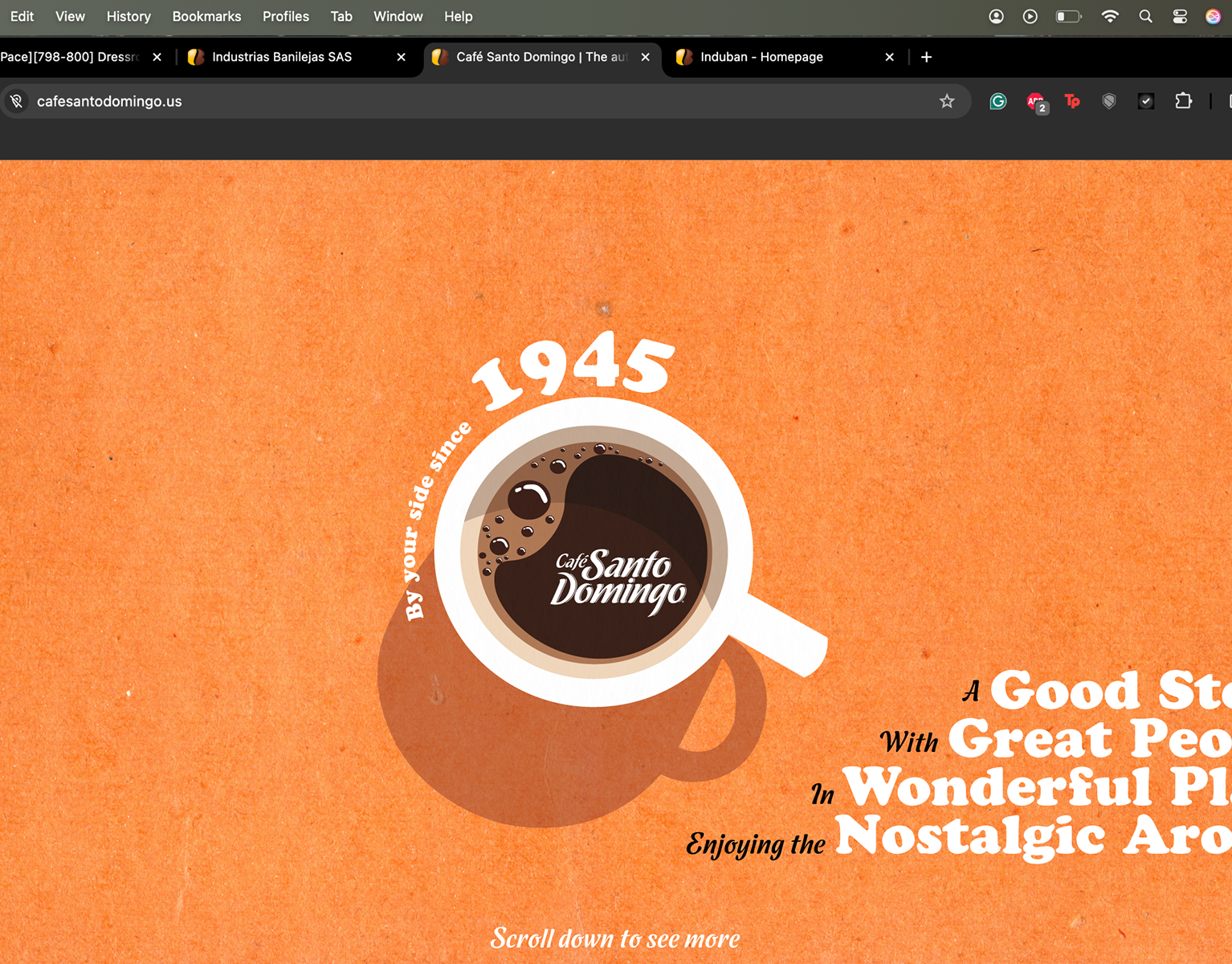1232x964 pixels.
Task: Click the site information icon in address bar
Action: pyautogui.click(x=16, y=101)
